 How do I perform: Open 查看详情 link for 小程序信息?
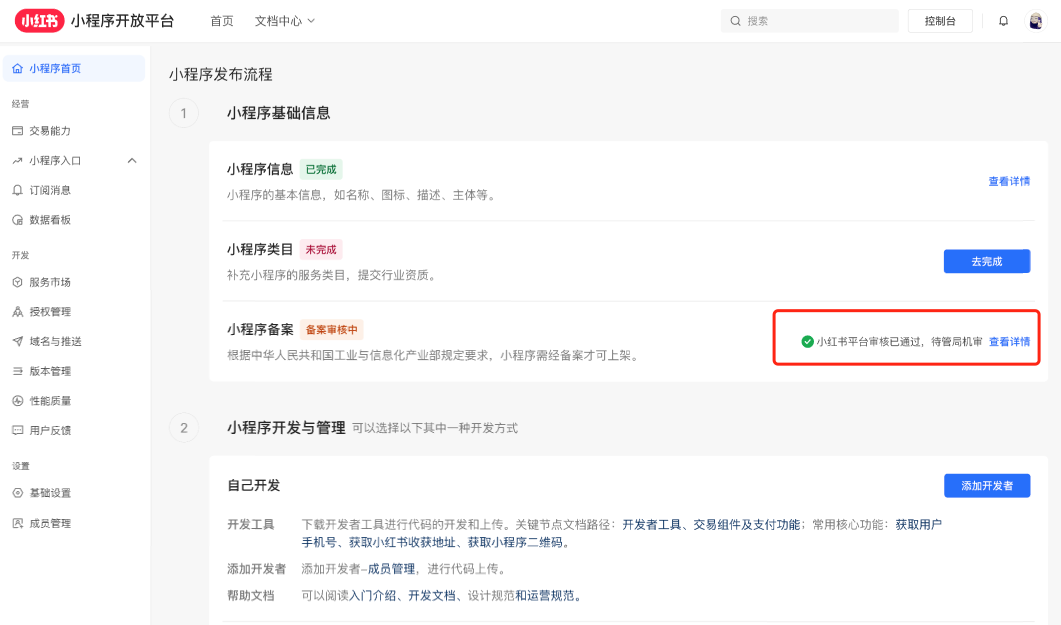point(1009,182)
